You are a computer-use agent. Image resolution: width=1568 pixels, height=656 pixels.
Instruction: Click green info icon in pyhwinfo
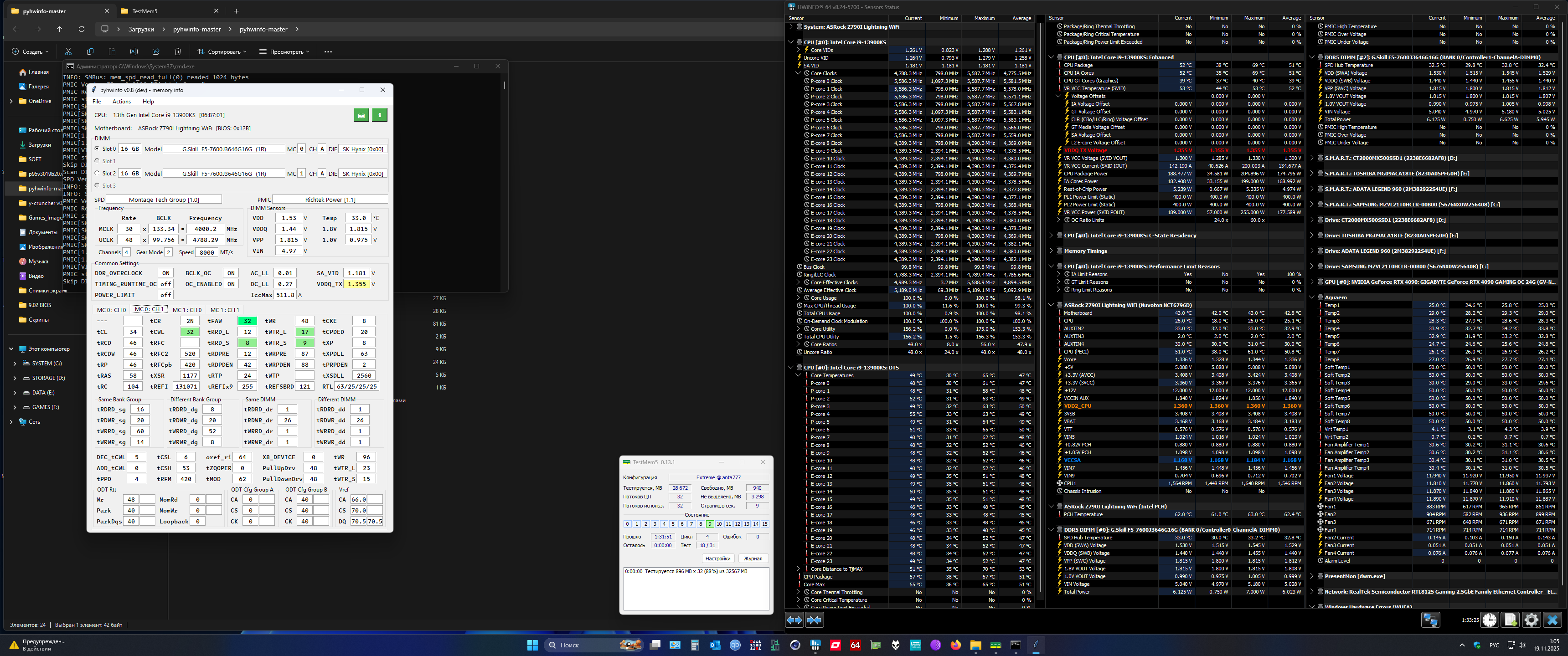coord(379,114)
